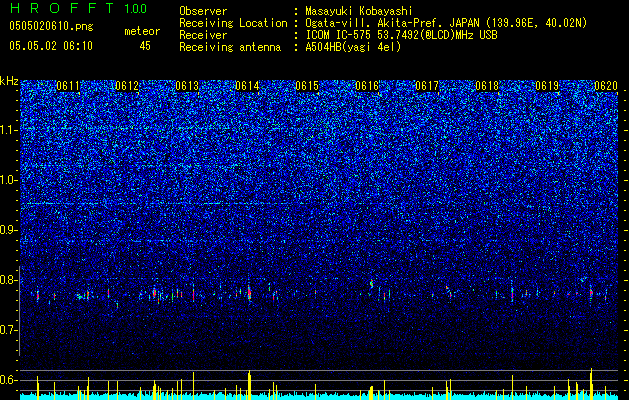This screenshot has height=400, width=629.
Task: Click the tall yellow intensity spike near 0620
Action: (x=591, y=383)
